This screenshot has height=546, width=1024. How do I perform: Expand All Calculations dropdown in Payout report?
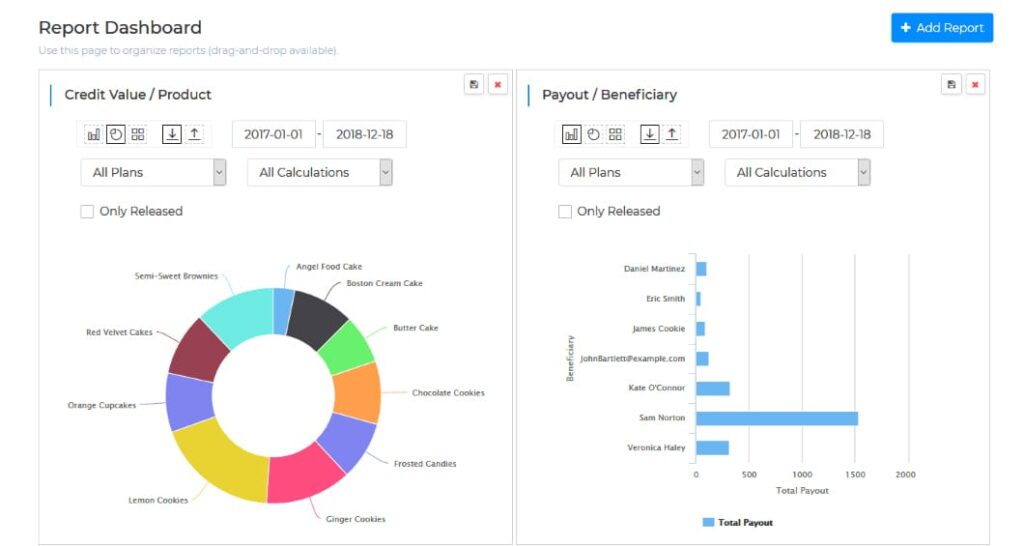pyautogui.click(x=797, y=172)
